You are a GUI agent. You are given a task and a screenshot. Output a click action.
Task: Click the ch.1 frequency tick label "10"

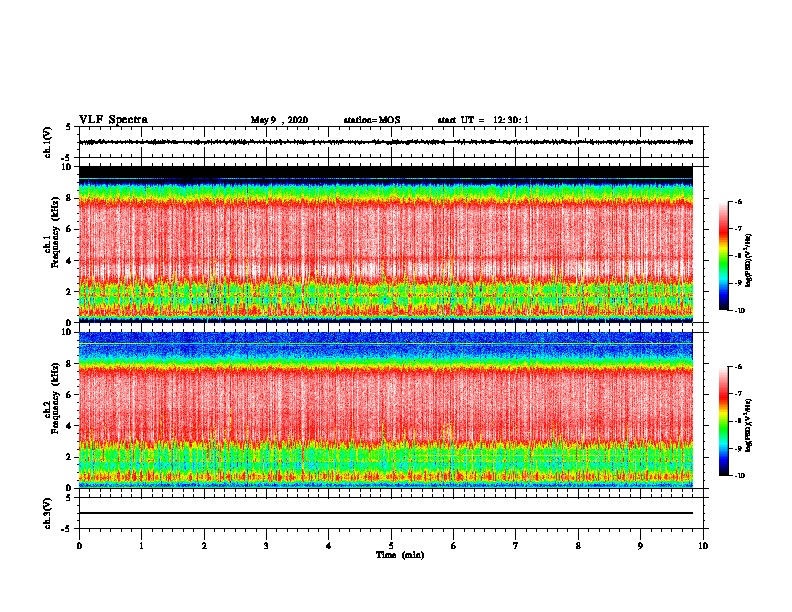66,167
